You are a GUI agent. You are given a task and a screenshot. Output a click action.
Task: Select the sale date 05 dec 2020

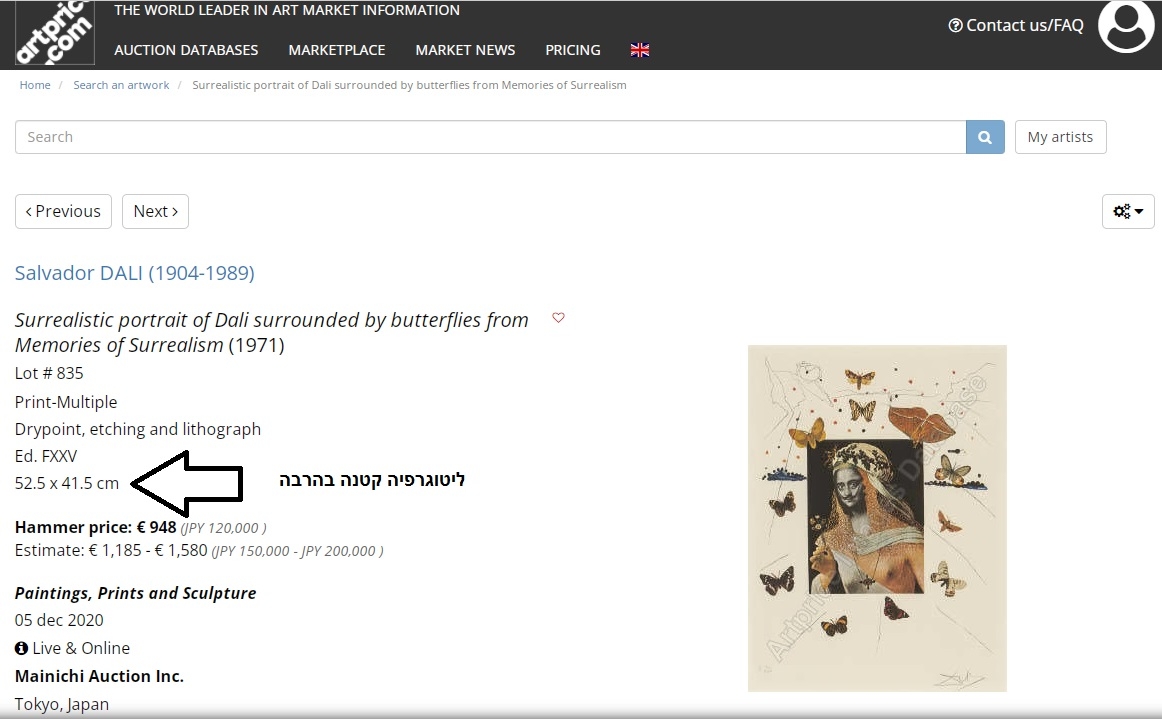59,620
